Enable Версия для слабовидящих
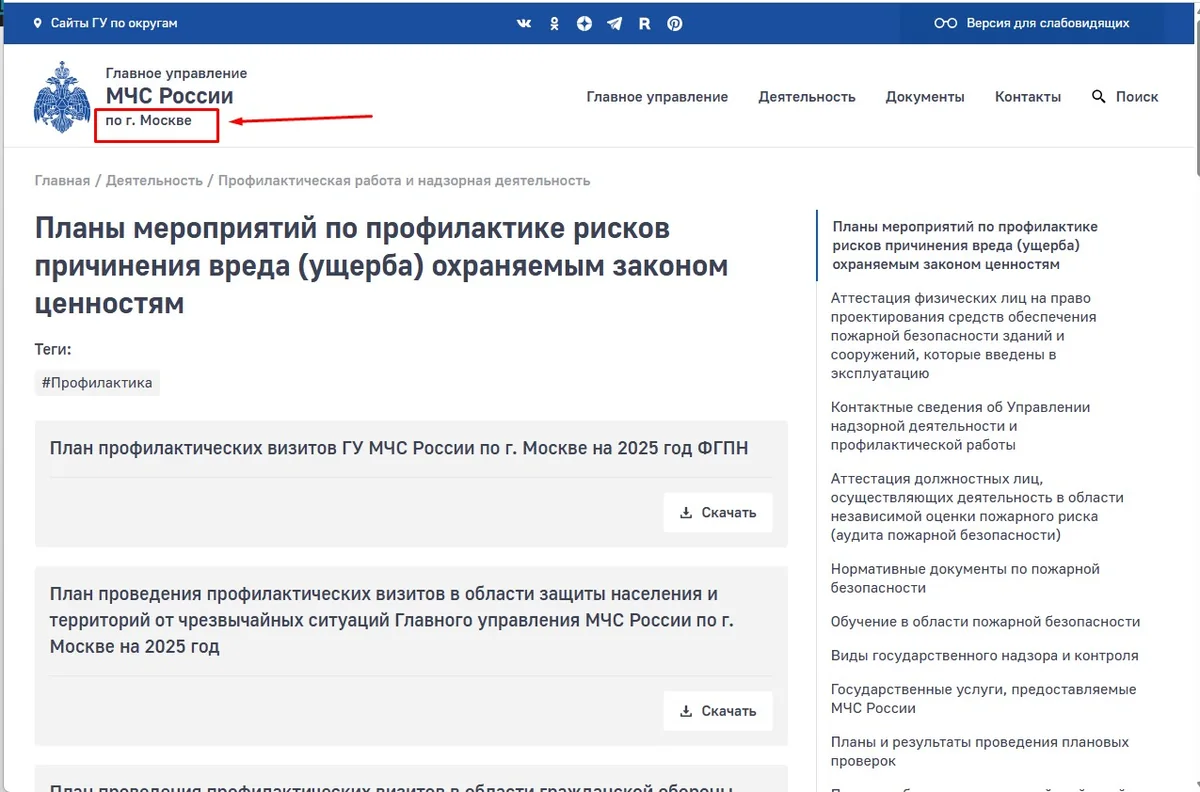The width and height of the screenshot is (1200, 792). point(1048,23)
